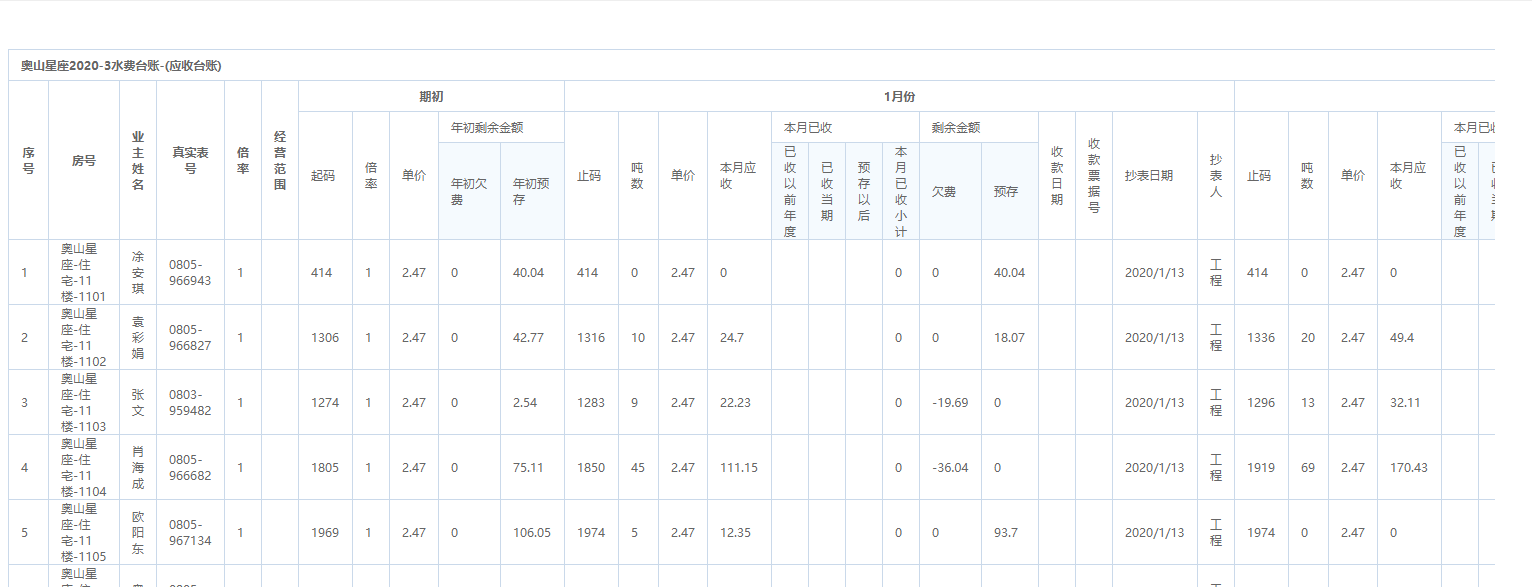This screenshot has width=1532, height=587.
Task: Select year-start prepaid value 75.11
Action: 528,468
